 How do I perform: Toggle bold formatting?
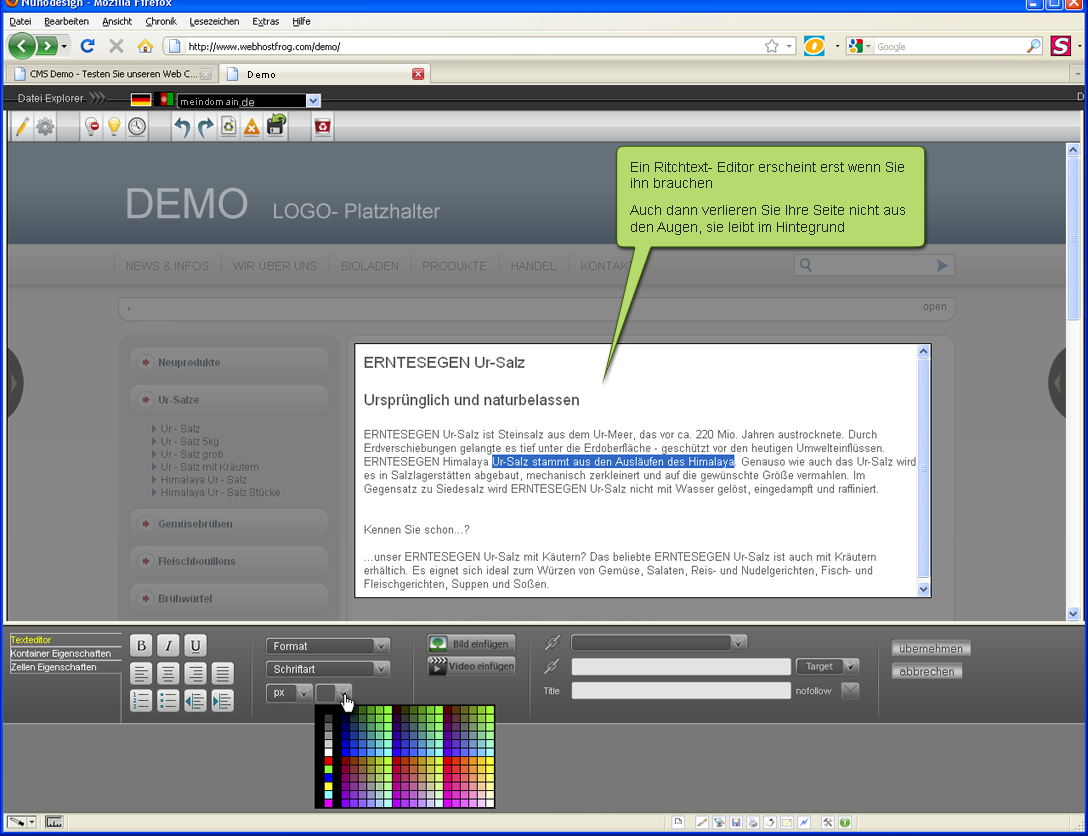coord(141,646)
